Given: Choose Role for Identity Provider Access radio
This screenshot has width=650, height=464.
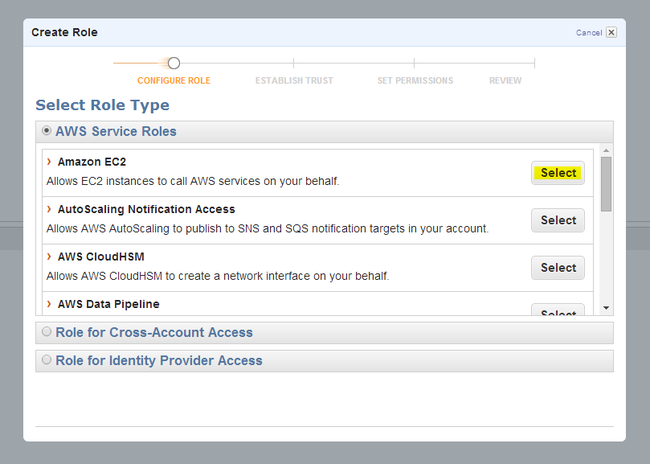Looking at the screenshot, I should tap(46, 360).
